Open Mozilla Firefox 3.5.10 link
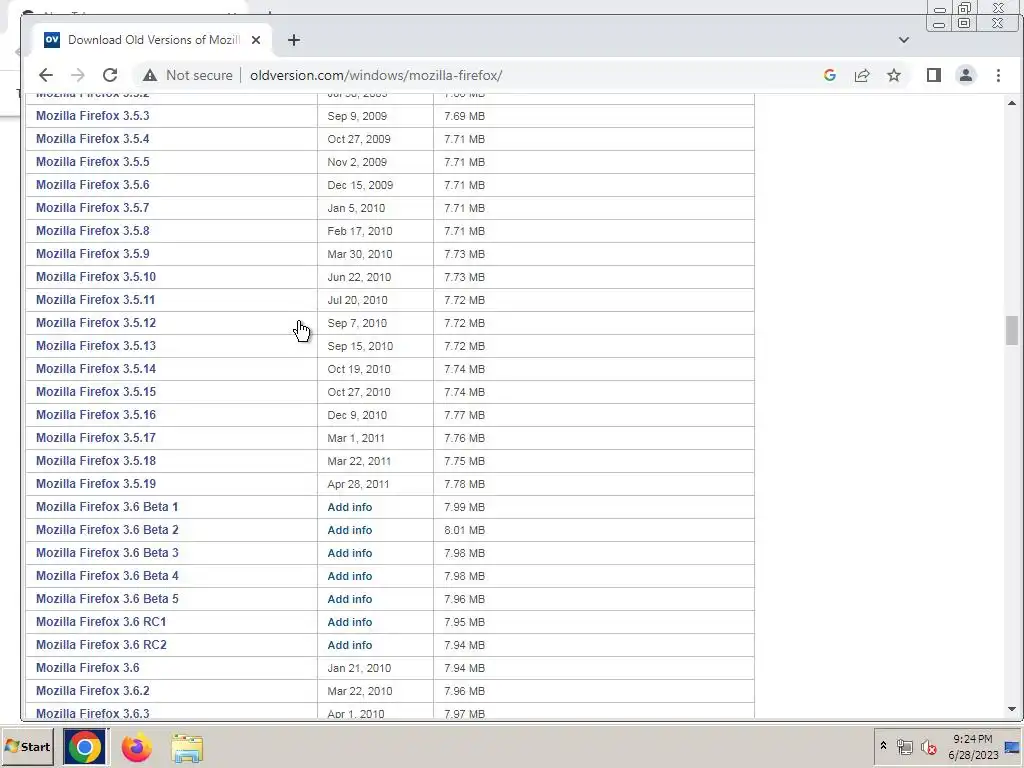 click(x=96, y=276)
